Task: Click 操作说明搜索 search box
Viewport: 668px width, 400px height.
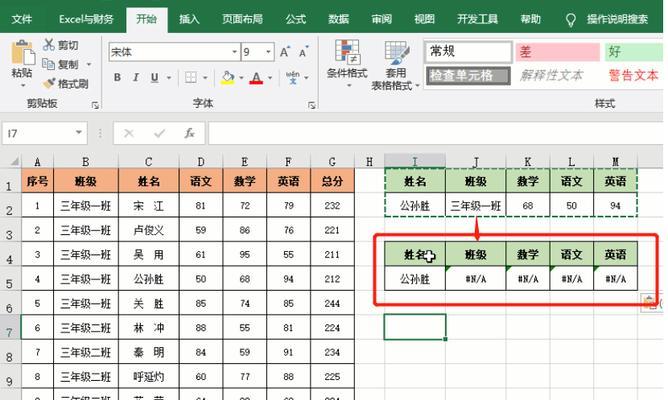Action: [617, 19]
